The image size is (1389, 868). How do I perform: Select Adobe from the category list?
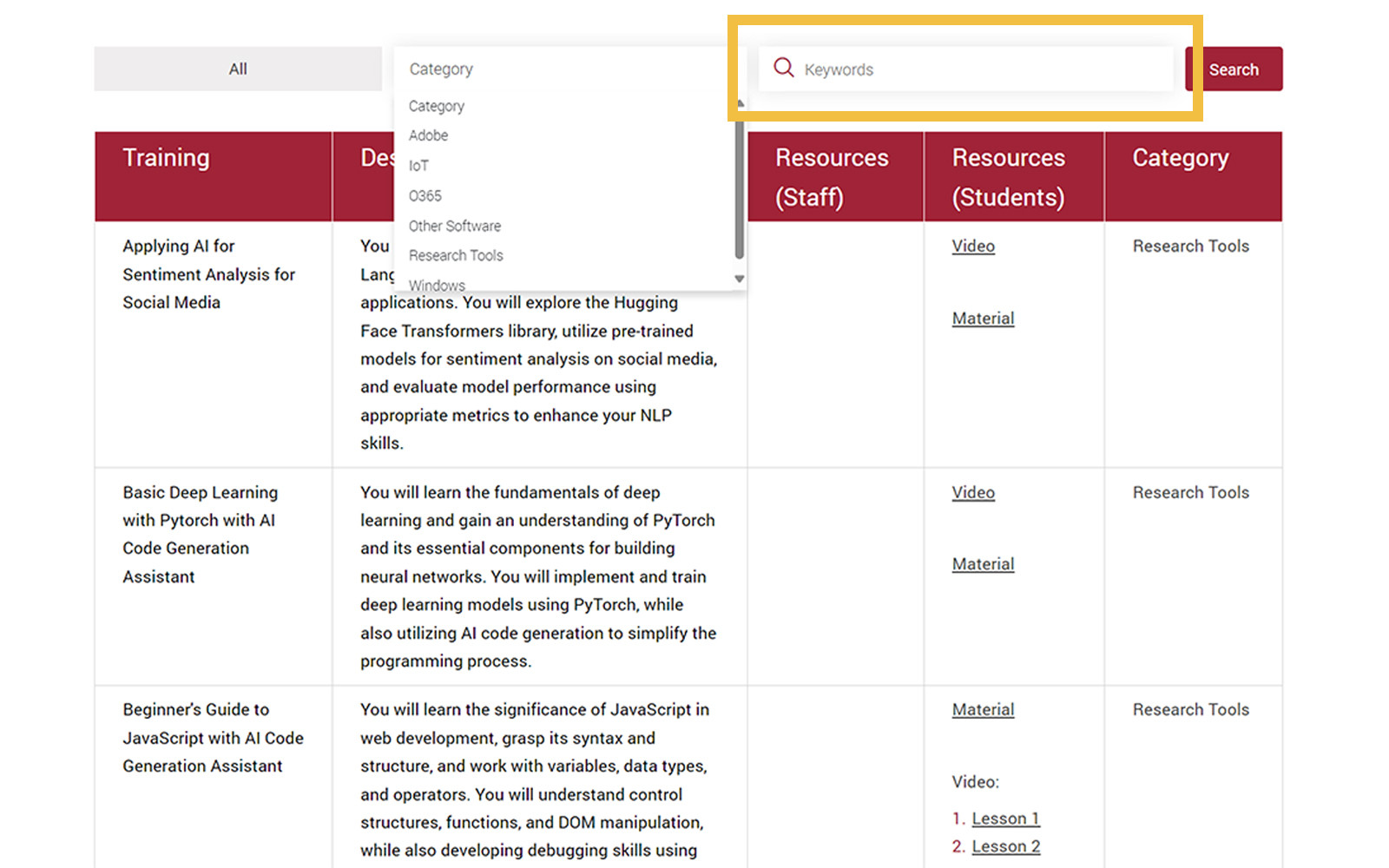428,135
